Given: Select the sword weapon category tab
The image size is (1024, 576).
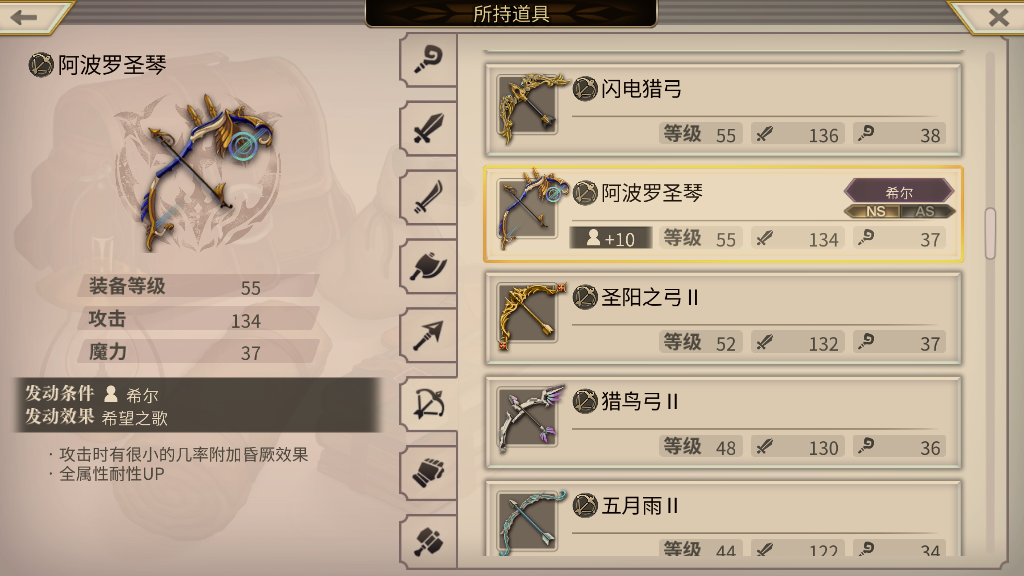Looking at the screenshot, I should 428,129.
